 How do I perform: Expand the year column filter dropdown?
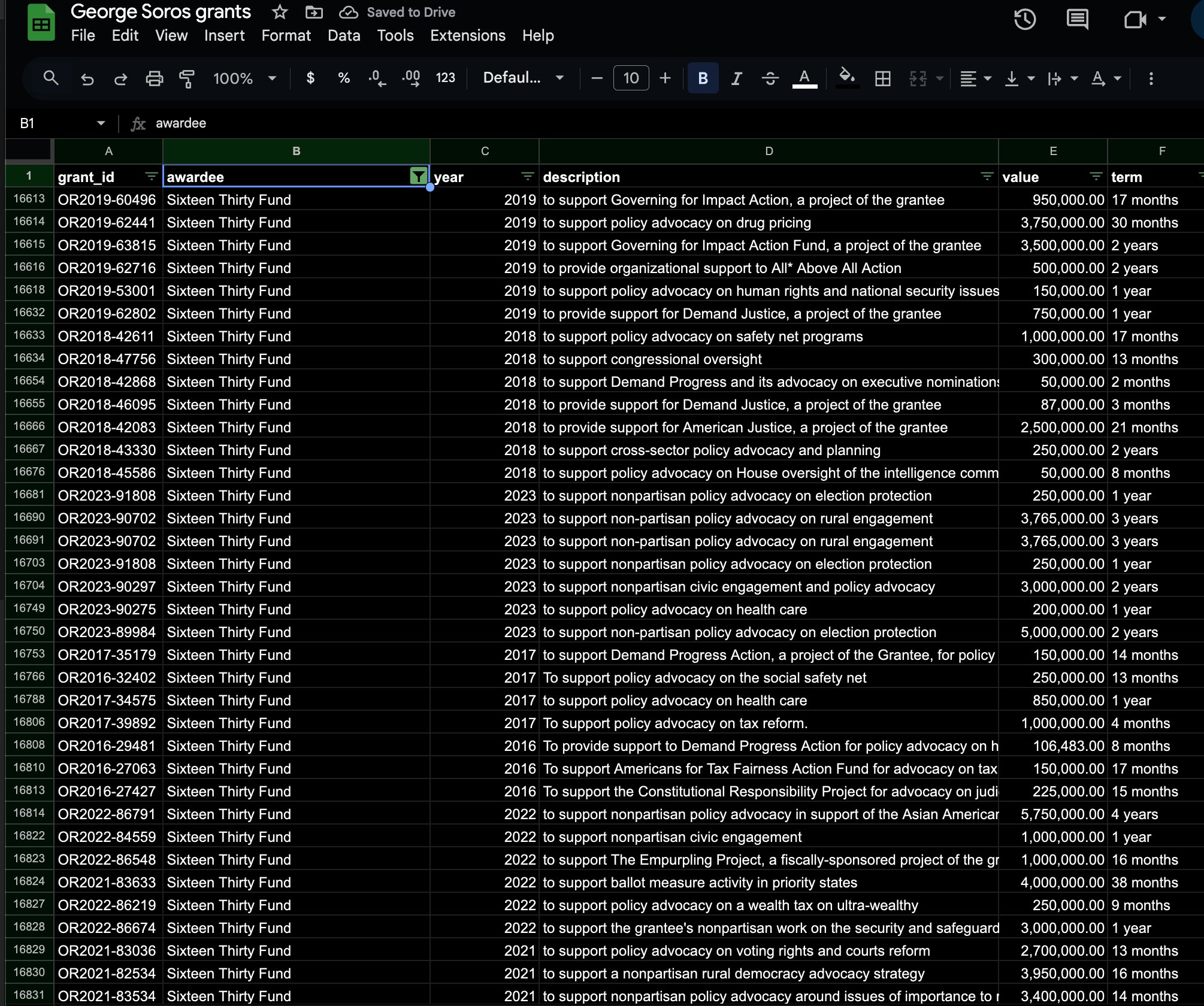point(527,176)
